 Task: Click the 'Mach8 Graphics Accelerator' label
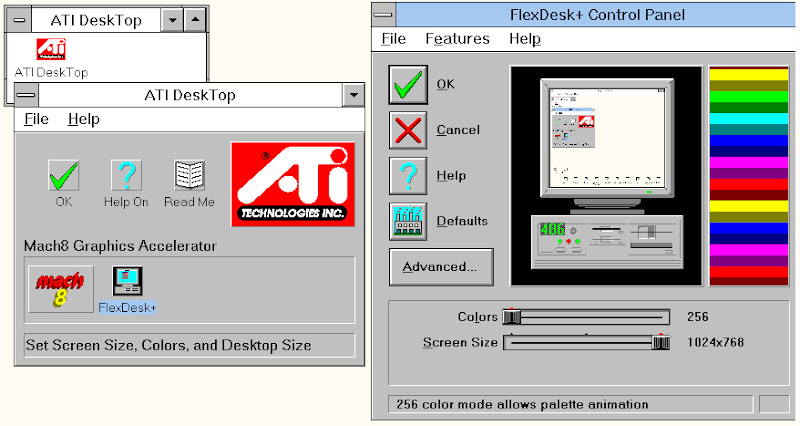[120, 246]
